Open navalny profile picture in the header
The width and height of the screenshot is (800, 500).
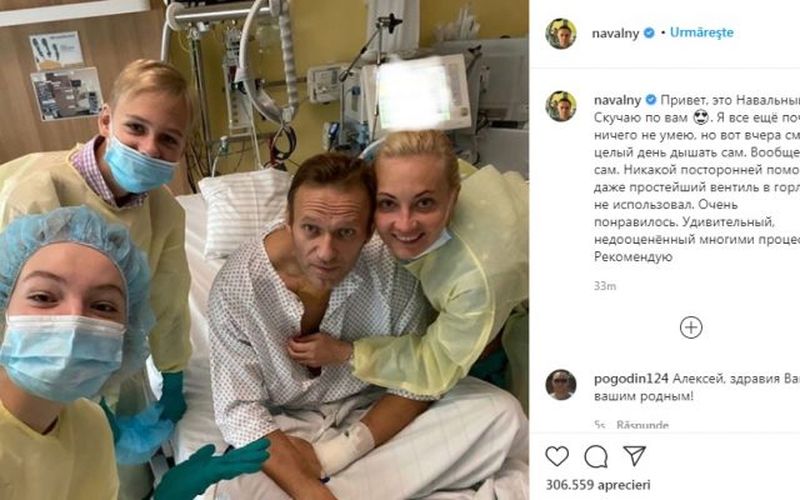[561, 34]
